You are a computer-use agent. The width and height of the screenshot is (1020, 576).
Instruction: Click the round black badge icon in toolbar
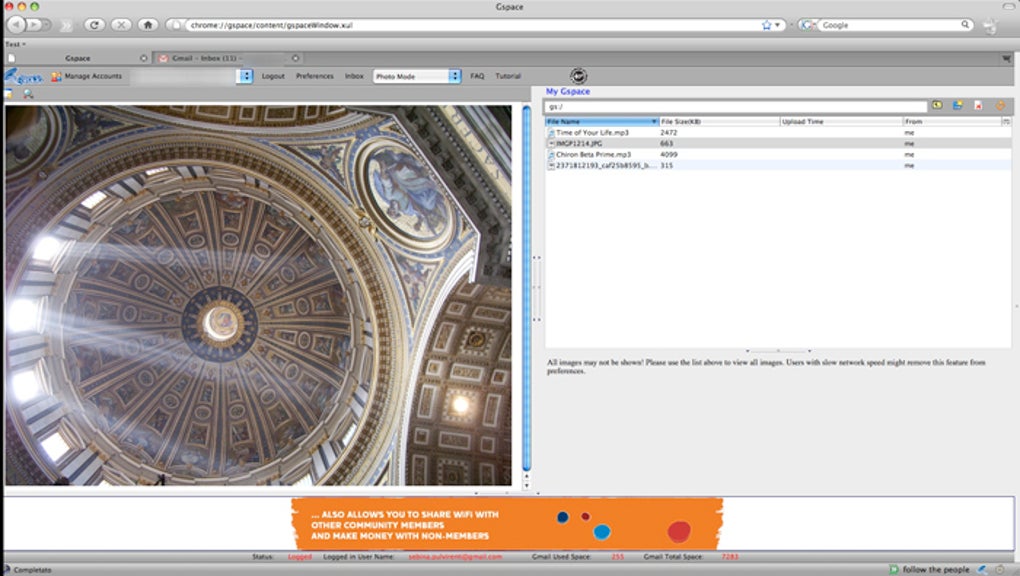coord(578,76)
